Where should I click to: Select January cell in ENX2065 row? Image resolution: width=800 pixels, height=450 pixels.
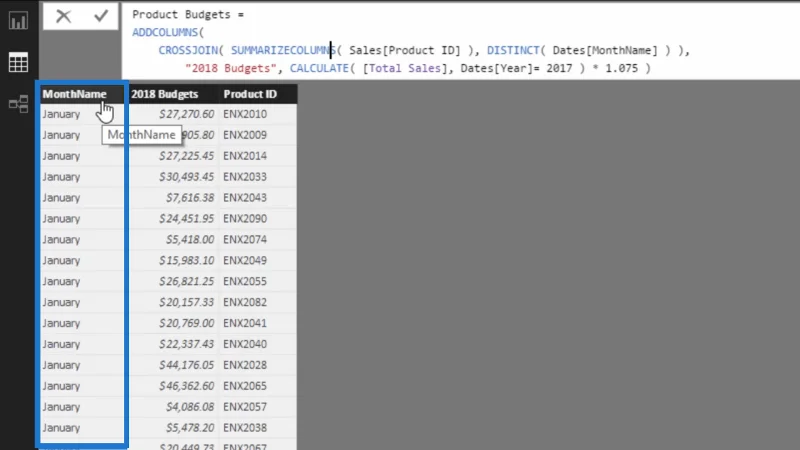(x=61, y=386)
